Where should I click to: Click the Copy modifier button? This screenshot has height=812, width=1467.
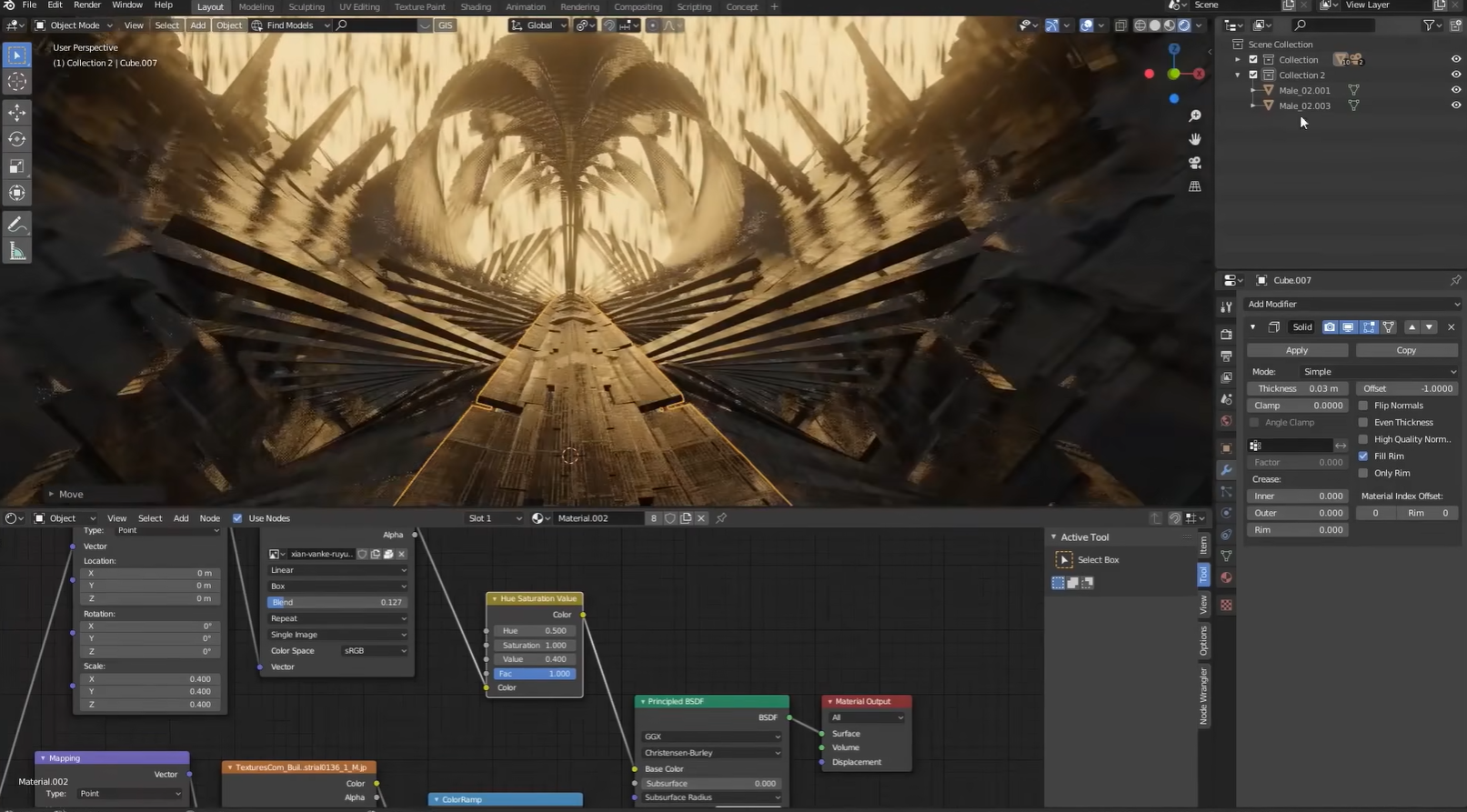click(1406, 350)
